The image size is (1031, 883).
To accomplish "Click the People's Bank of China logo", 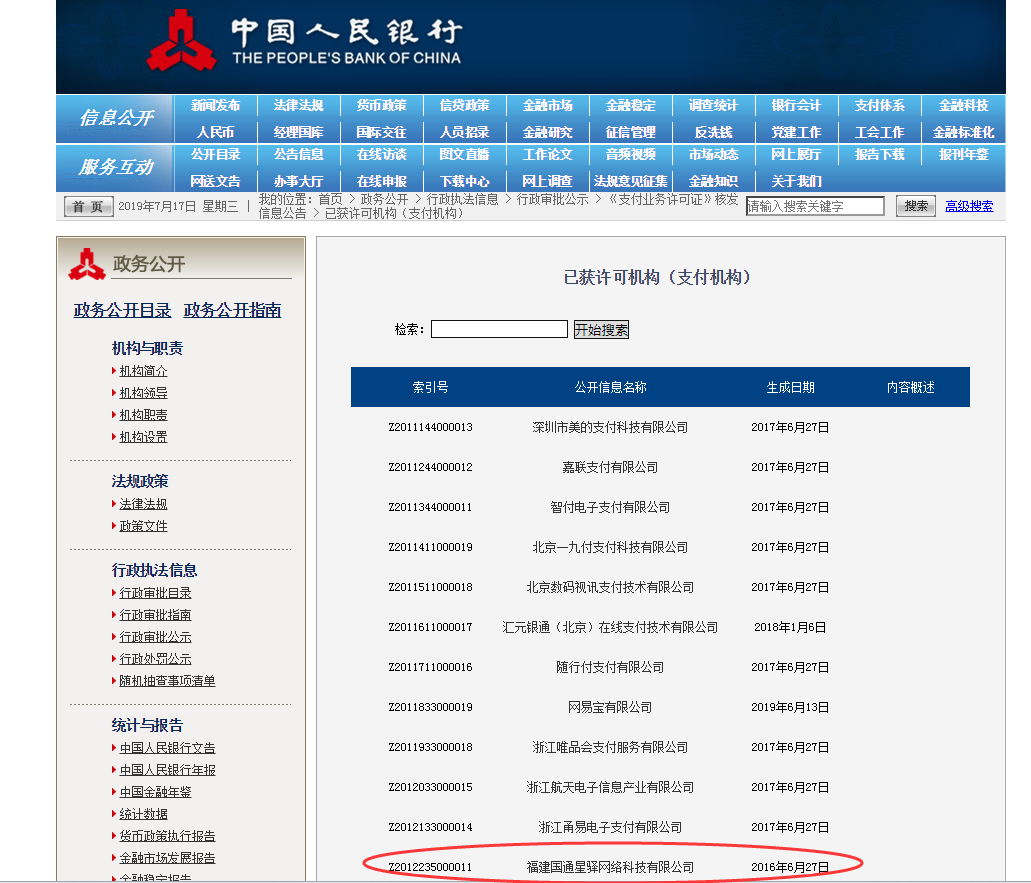I will pyautogui.click(x=181, y=41).
